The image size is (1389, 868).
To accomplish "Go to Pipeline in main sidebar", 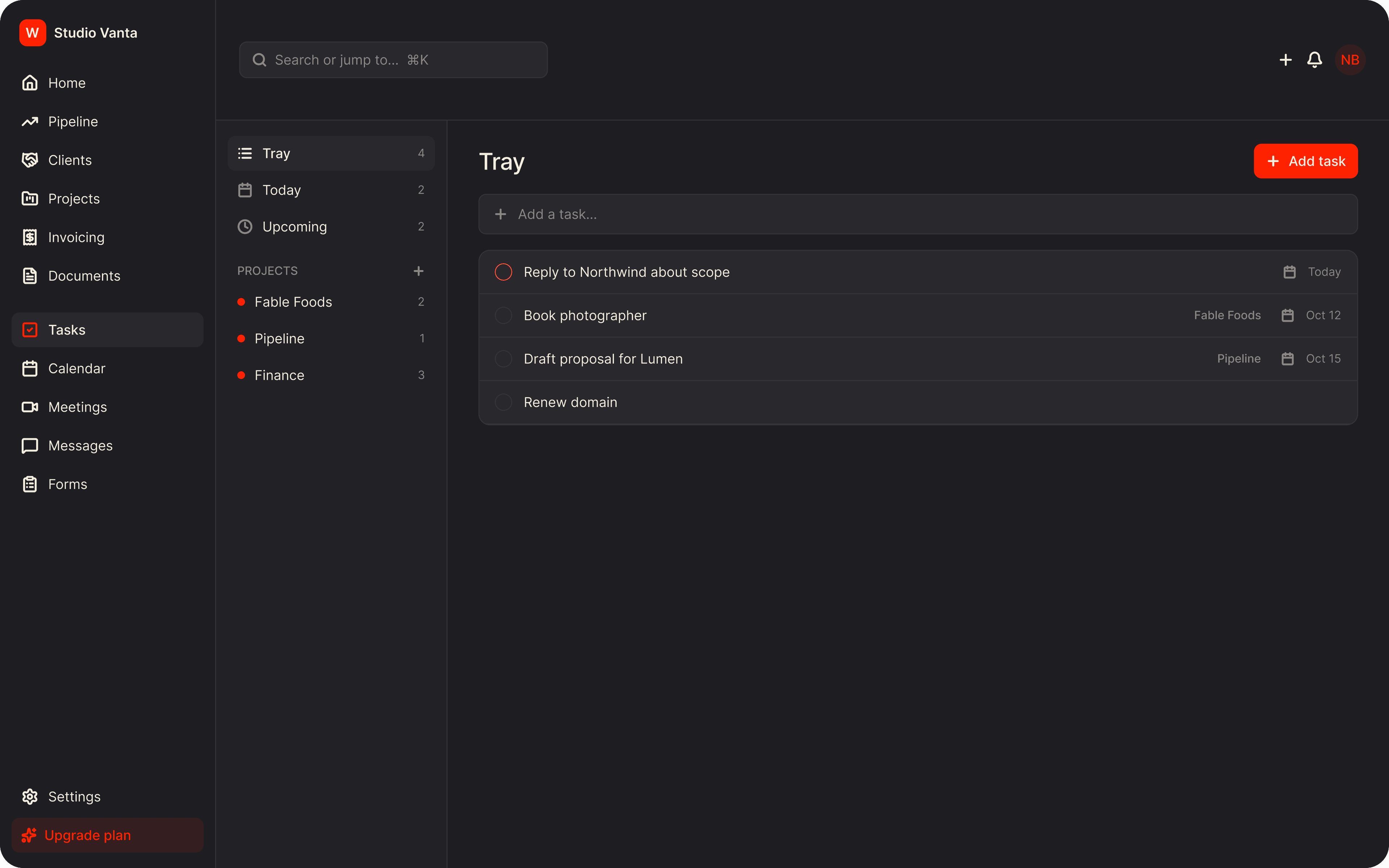I will 107,122.
